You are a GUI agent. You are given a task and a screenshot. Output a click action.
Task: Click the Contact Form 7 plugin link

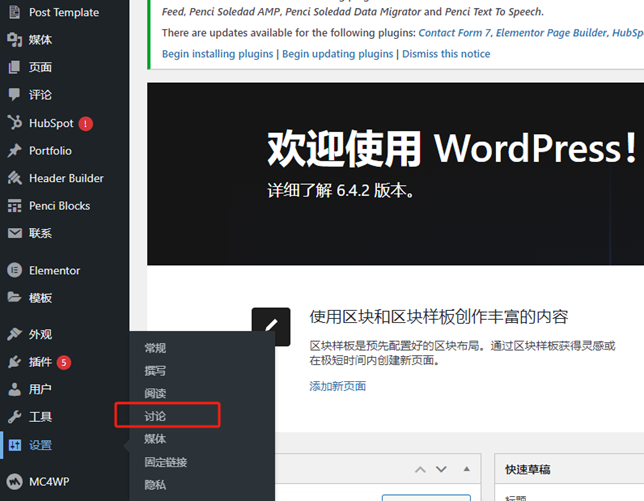pos(454,33)
